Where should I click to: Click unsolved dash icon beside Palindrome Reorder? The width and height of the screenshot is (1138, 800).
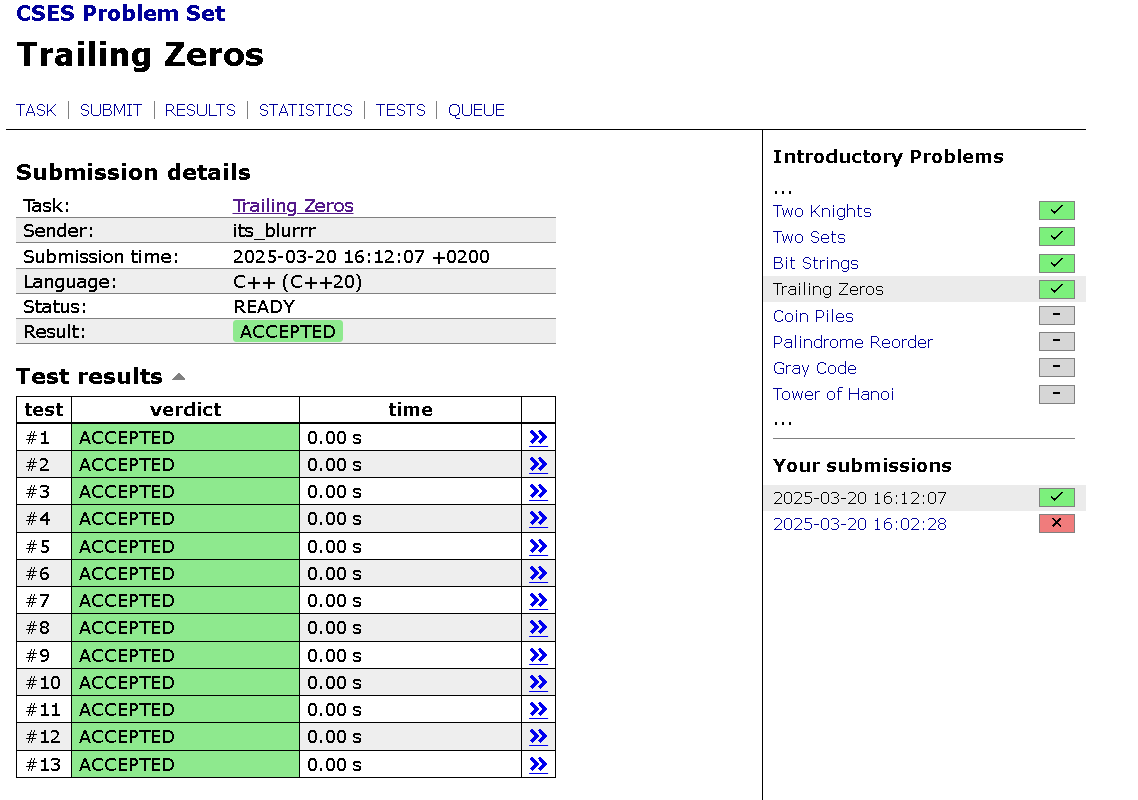pos(1057,341)
